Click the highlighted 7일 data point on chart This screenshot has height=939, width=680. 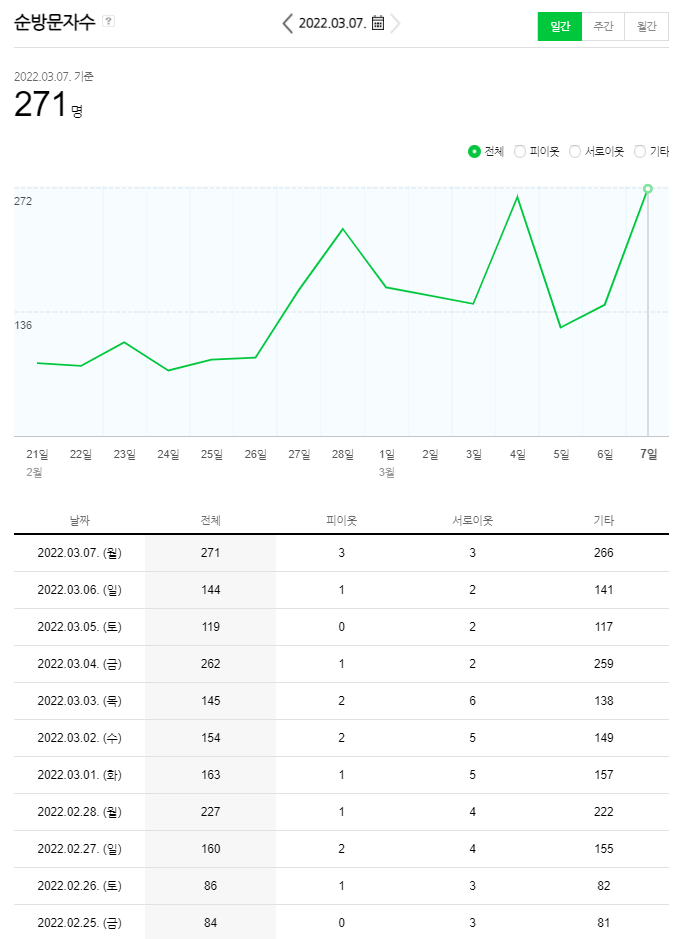(x=648, y=189)
